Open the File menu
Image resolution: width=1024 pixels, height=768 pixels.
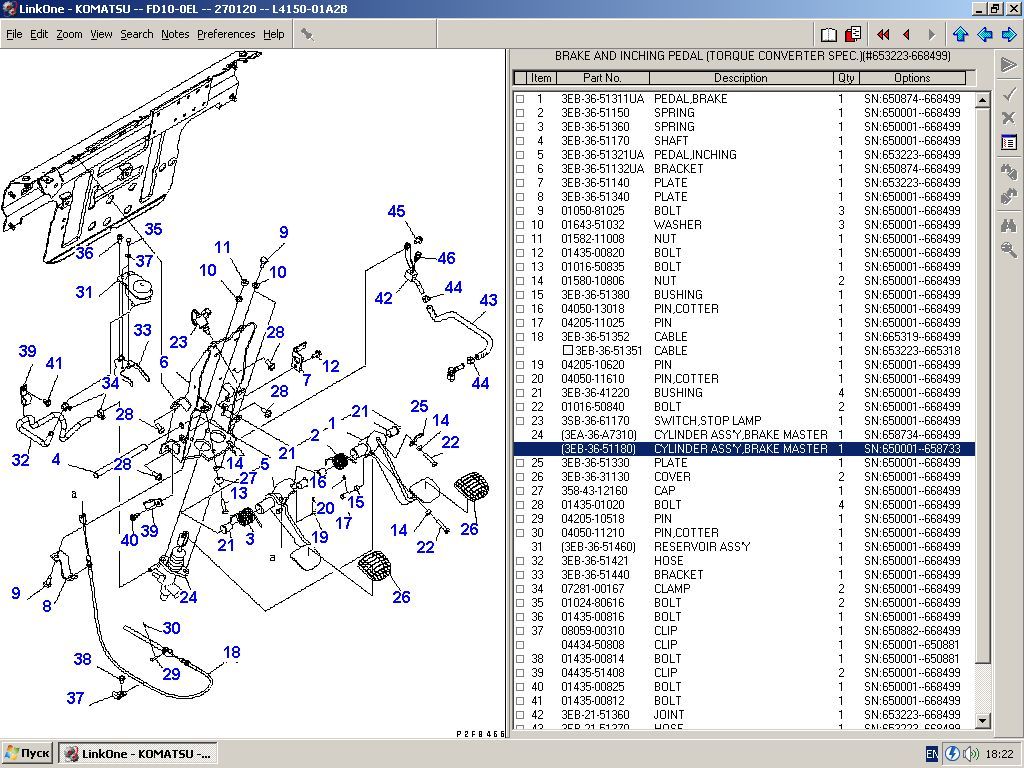[14, 34]
